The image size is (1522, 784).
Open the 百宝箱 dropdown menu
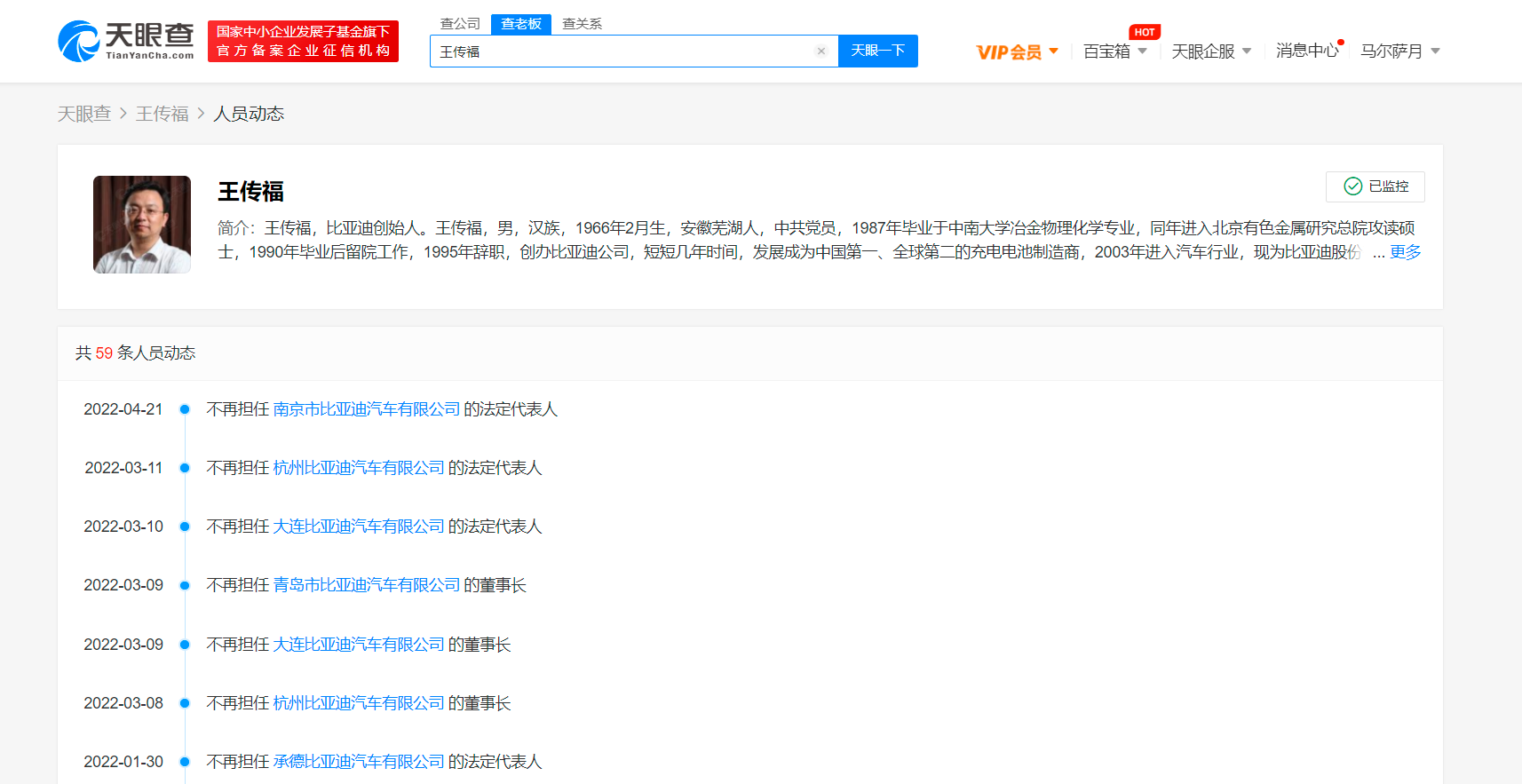tap(1114, 51)
